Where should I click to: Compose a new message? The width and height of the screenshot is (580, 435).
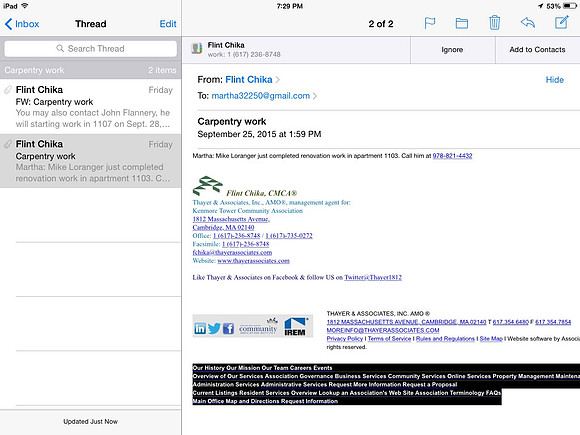pos(562,22)
